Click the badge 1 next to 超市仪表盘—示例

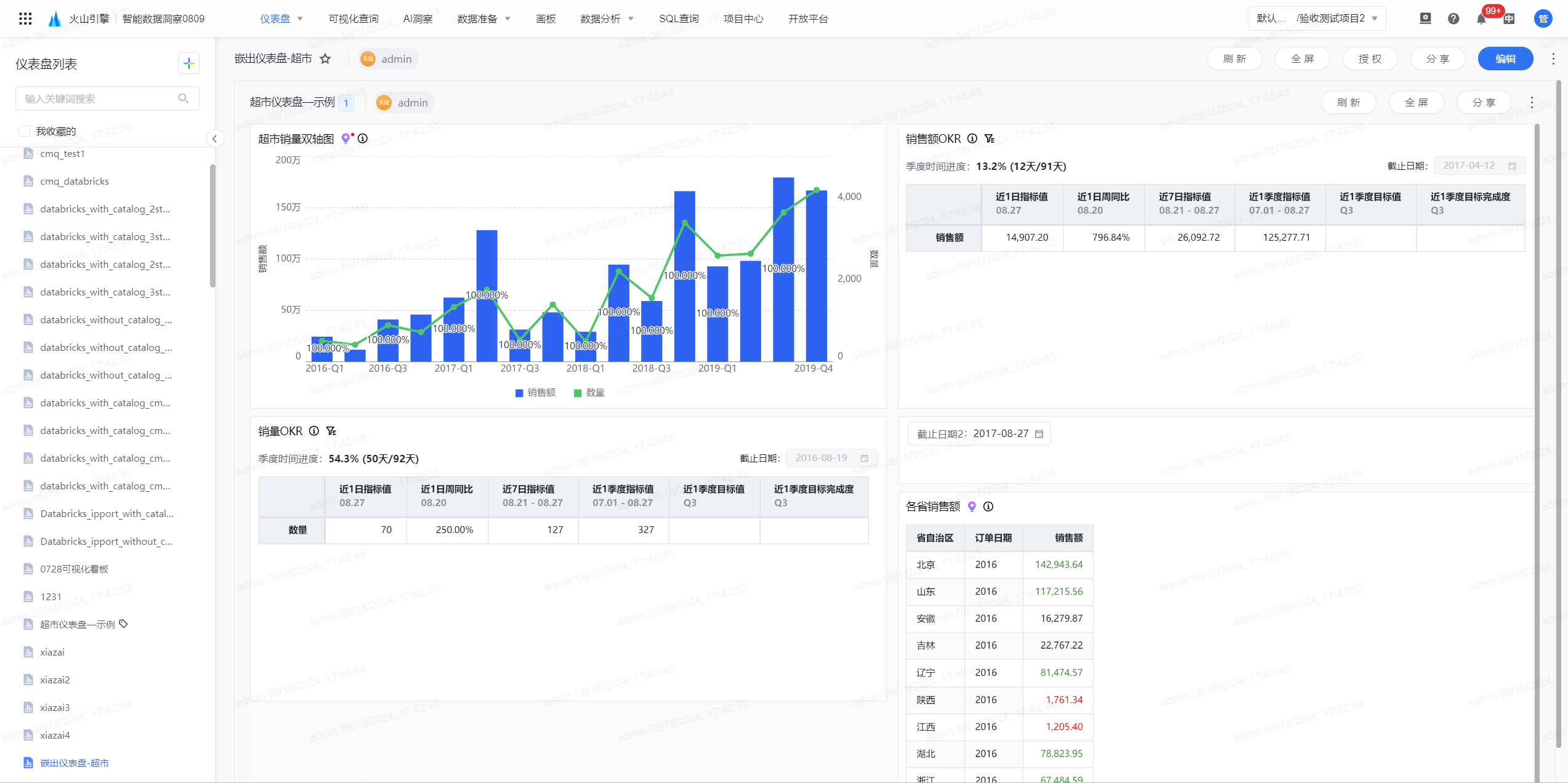(x=346, y=103)
